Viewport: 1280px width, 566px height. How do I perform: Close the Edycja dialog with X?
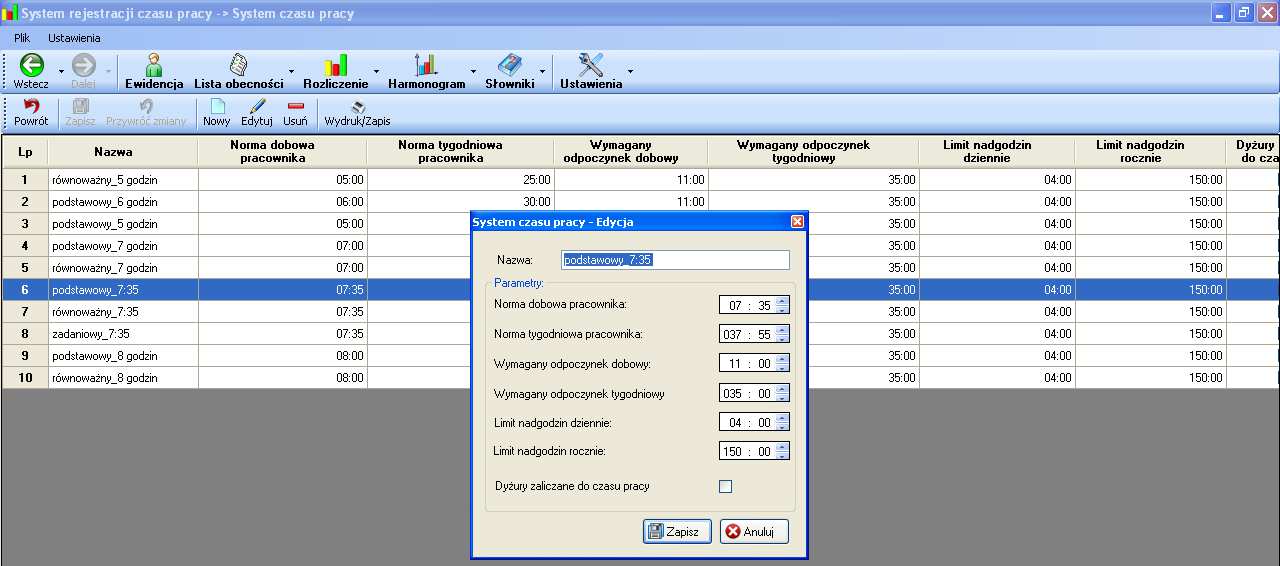click(797, 222)
